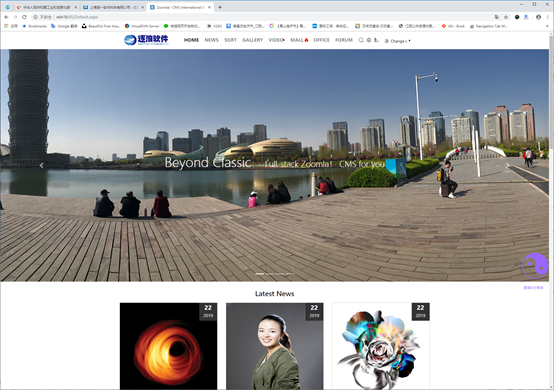Open the NEWS navigation link
This screenshot has height=390, width=554.
pos(211,40)
